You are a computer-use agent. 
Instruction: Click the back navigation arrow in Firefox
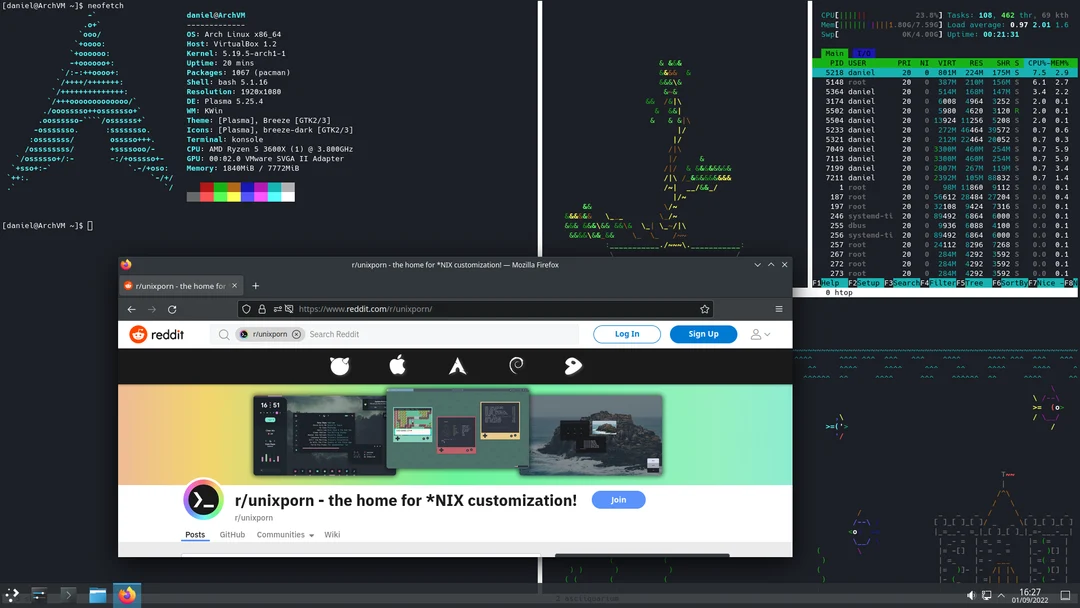coord(131,309)
